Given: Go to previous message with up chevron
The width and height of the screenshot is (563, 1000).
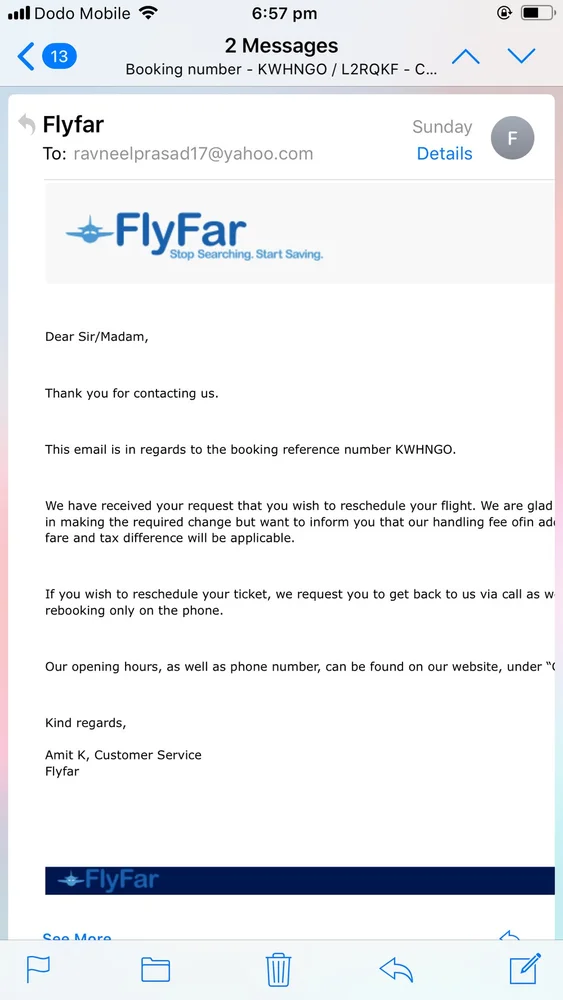Looking at the screenshot, I should coord(465,57).
